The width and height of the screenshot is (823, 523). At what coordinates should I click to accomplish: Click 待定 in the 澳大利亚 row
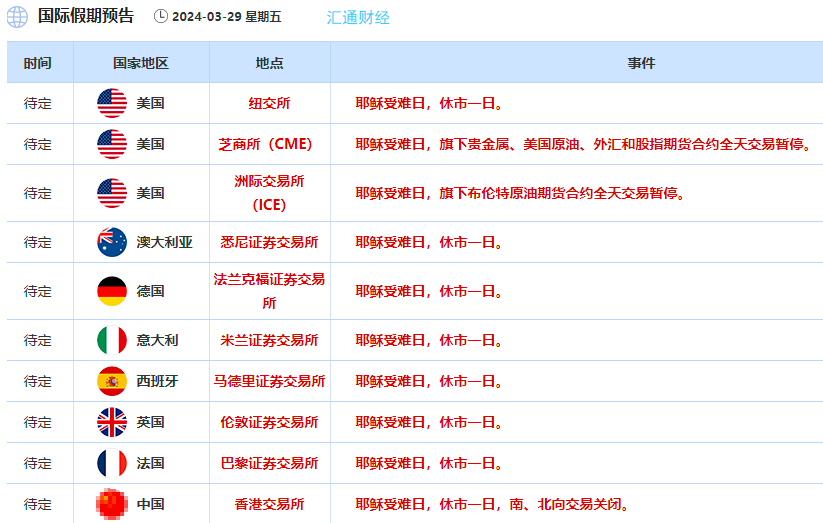click(38, 242)
